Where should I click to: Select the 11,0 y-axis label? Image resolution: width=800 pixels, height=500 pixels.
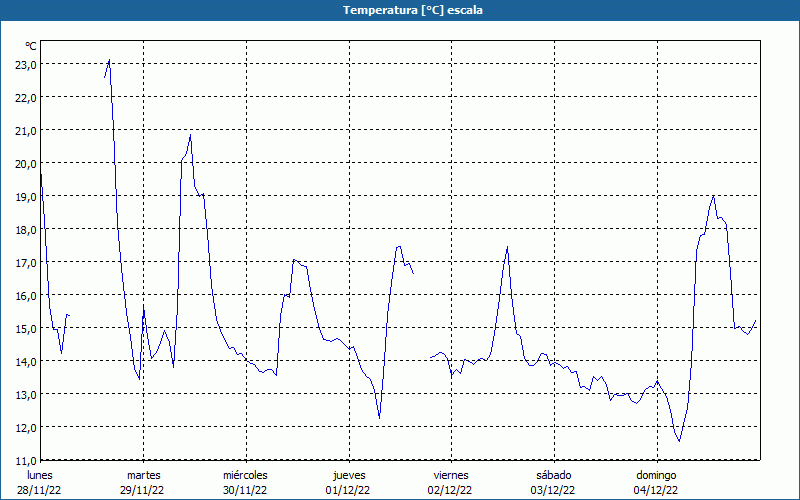pos(27,460)
